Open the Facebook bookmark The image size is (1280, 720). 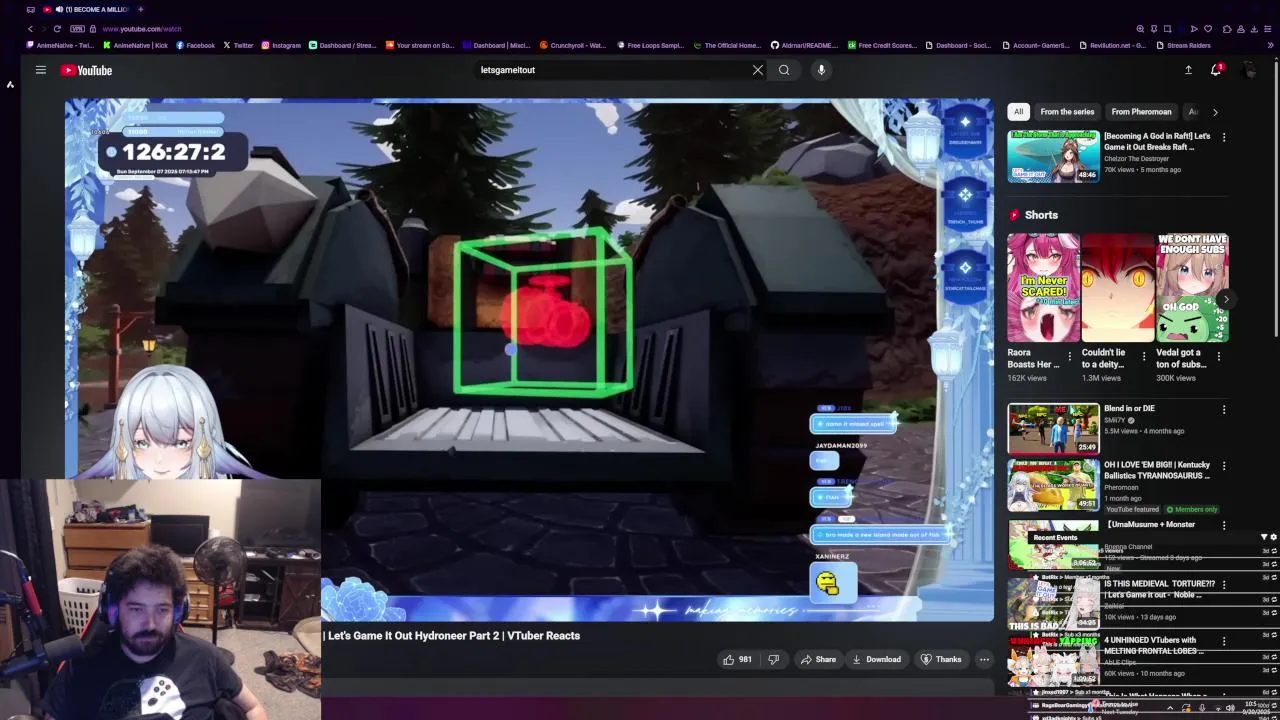pyautogui.click(x=195, y=45)
